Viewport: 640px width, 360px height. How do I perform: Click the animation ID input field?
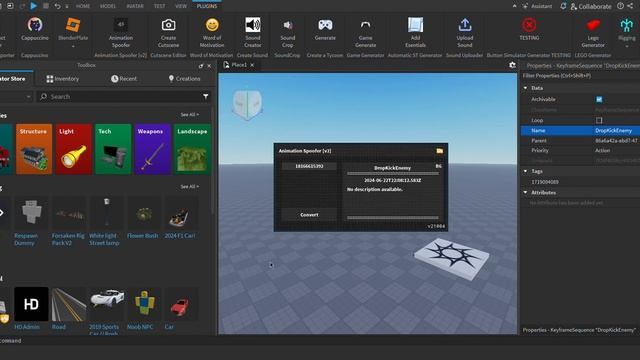coord(309,166)
